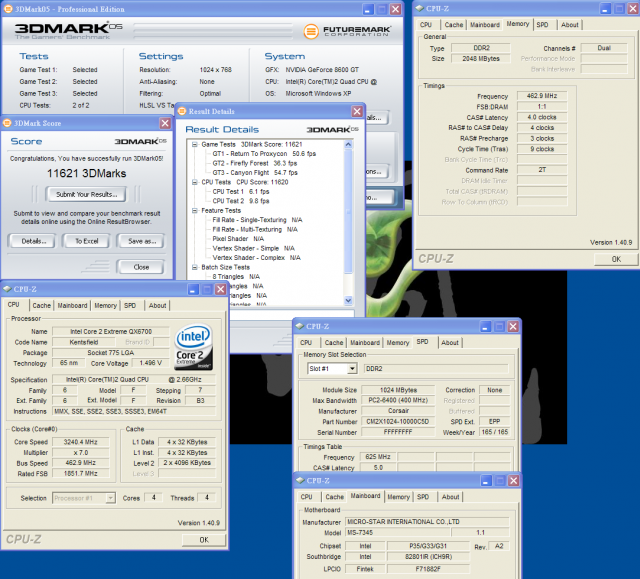Viewport: 640px width, 579px height.
Task: Click Command Rate 2T value
Action: (542, 170)
